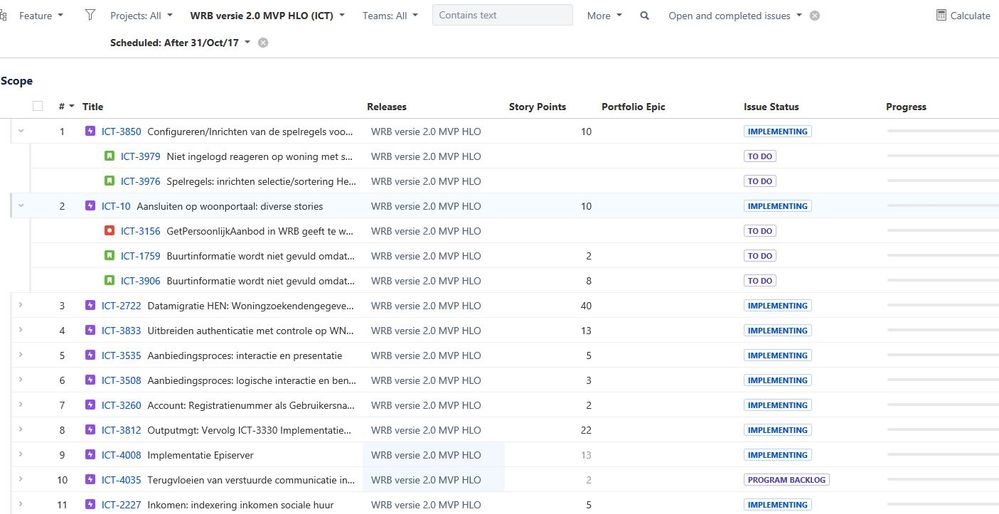Open the Feature hierarchy dropdown

point(41,16)
